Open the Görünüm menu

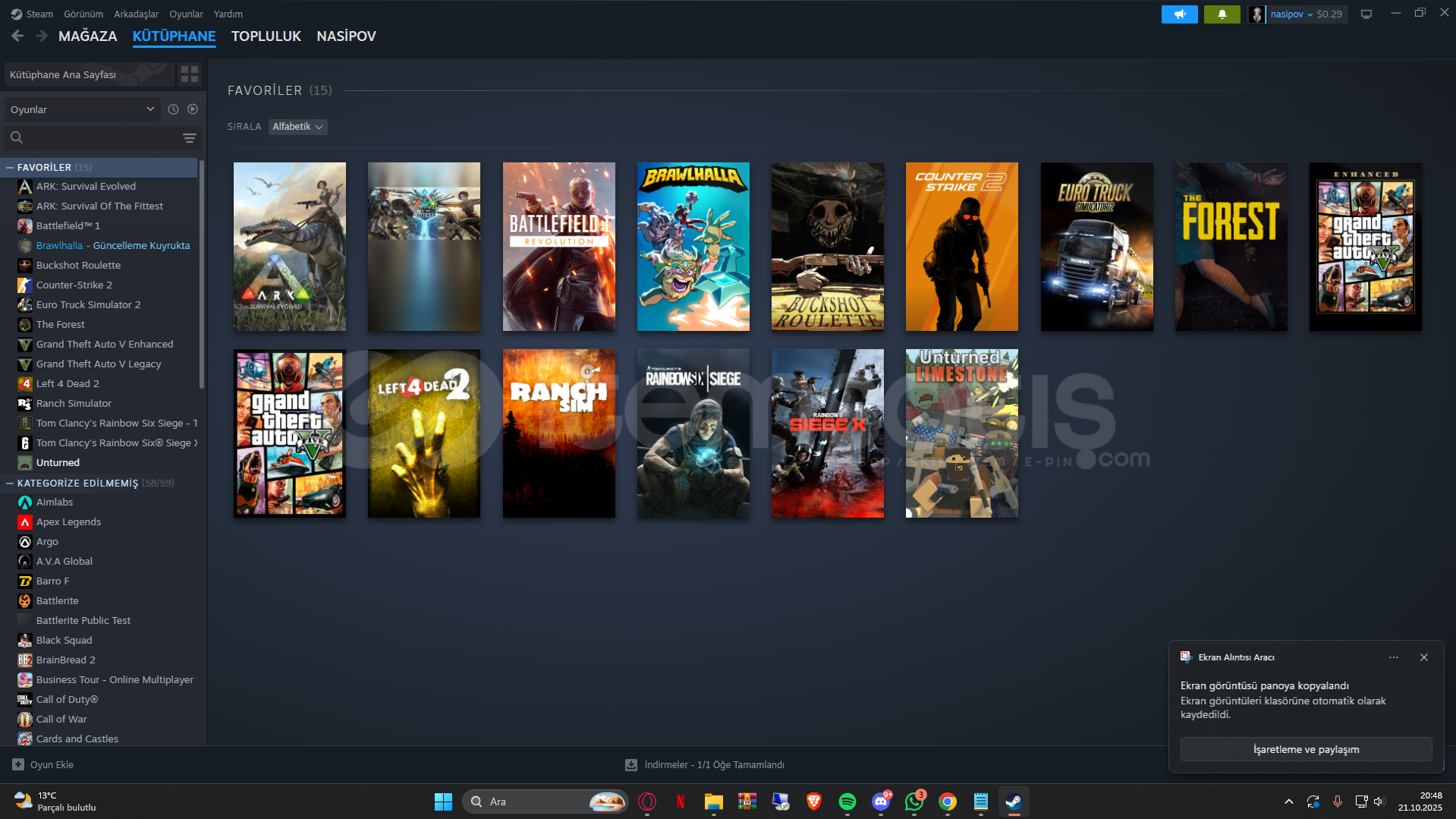point(83,14)
